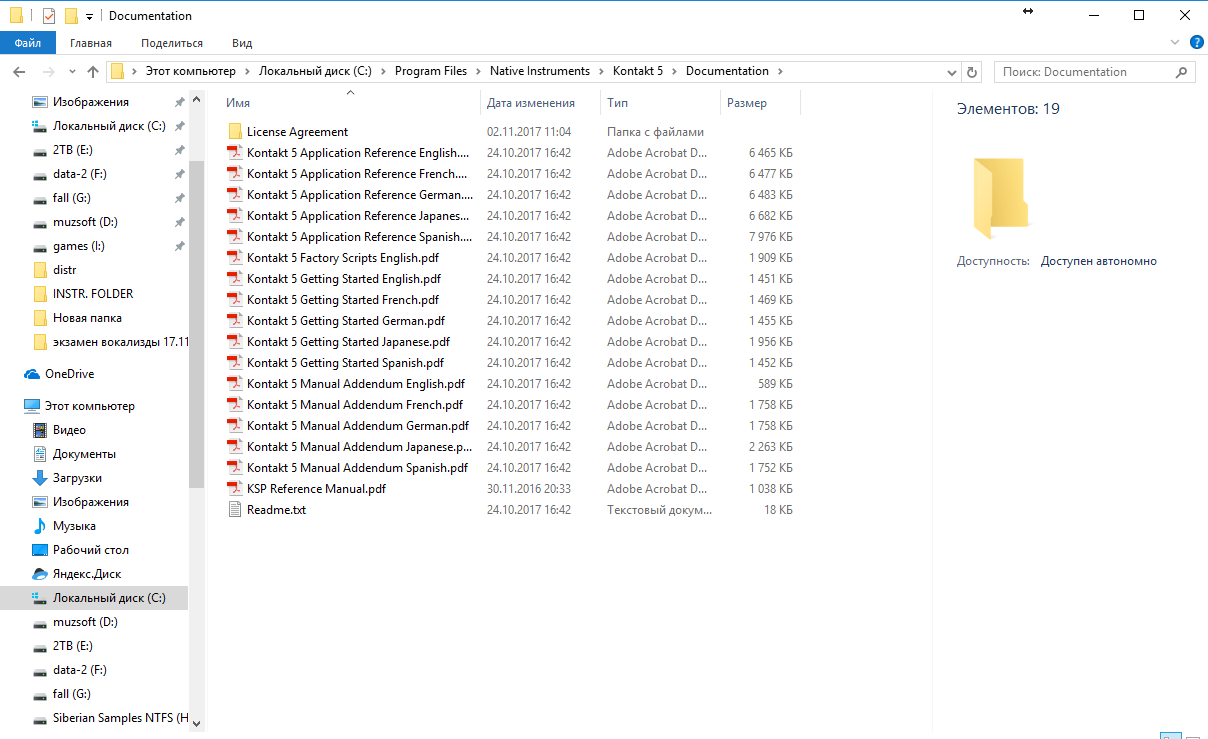Switch to the Вид ribbon tab

tap(242, 43)
